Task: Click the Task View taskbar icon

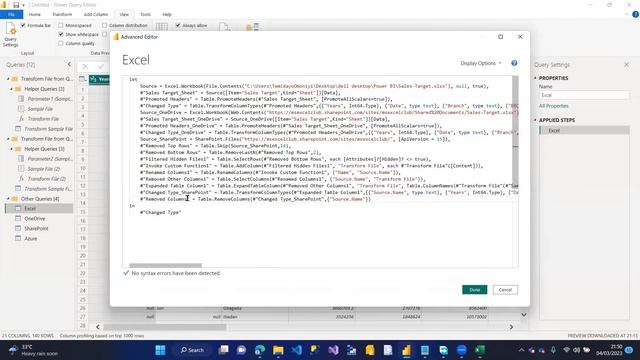Action: click(223, 350)
